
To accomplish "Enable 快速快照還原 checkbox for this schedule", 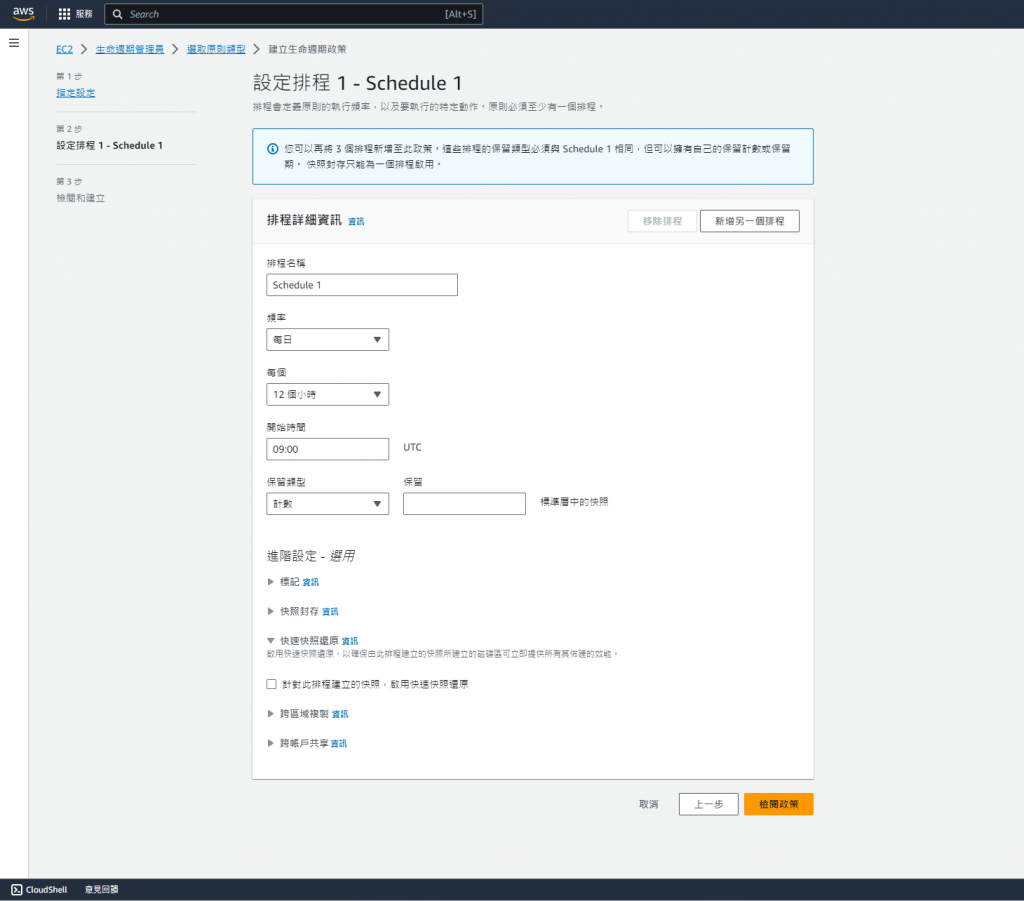I will click(x=271, y=684).
